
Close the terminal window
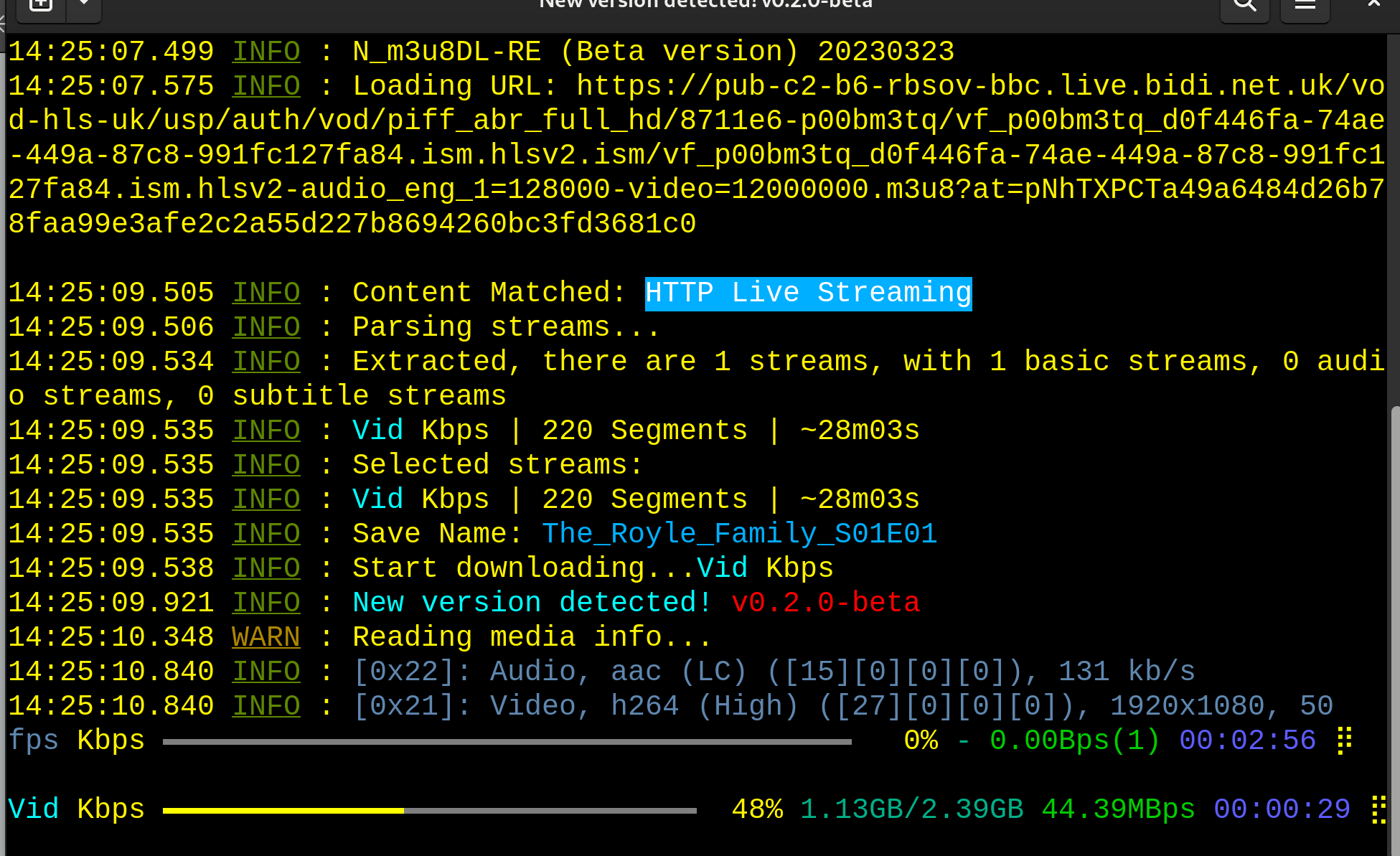pyautogui.click(x=1373, y=4)
